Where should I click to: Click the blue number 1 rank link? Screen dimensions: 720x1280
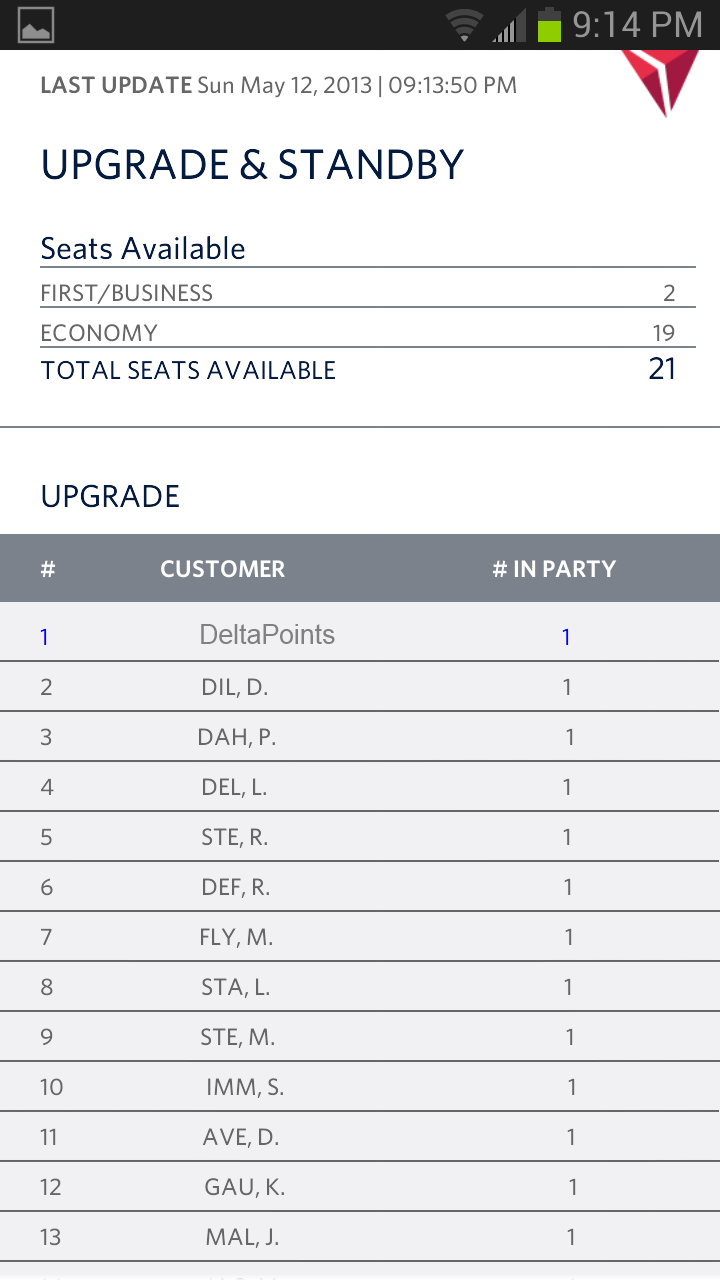pyautogui.click(x=44, y=637)
